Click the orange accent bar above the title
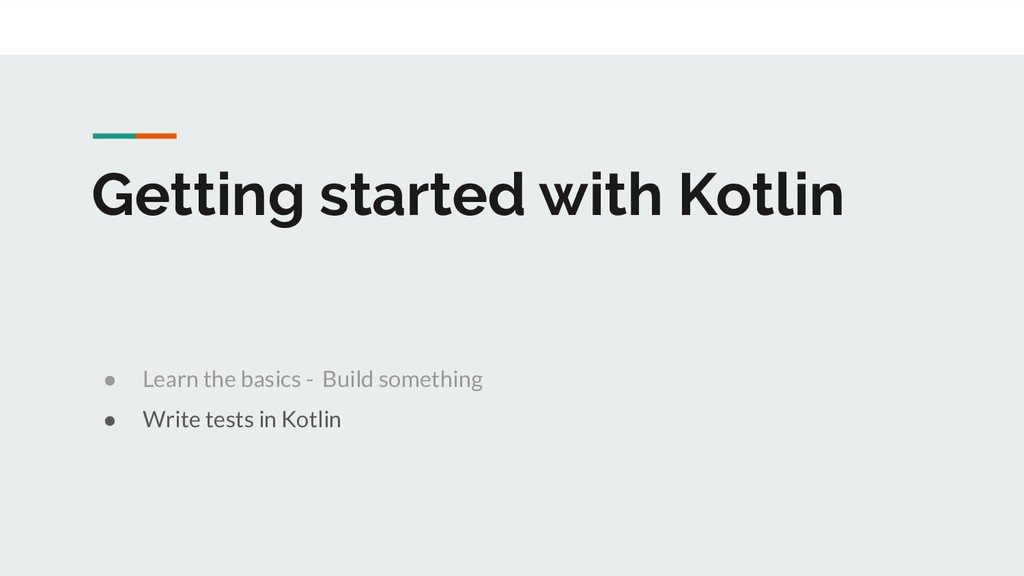Viewport: 1024px width, 576px height. coord(156,136)
